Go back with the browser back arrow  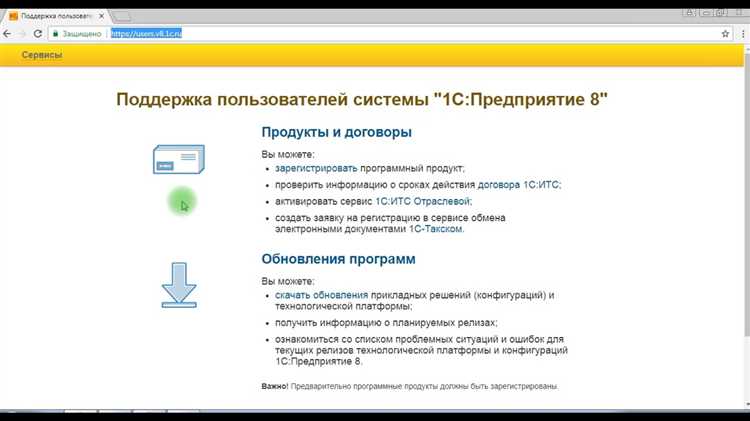[7, 33]
